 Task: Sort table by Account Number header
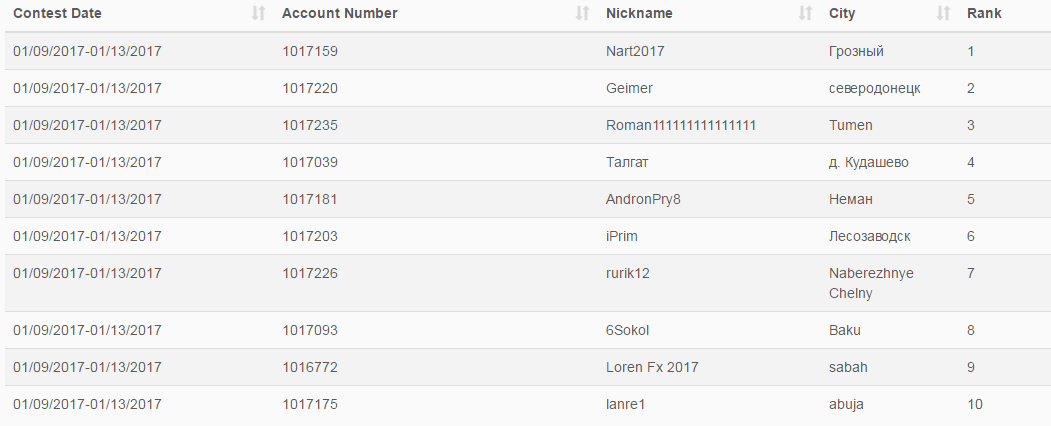coord(339,14)
